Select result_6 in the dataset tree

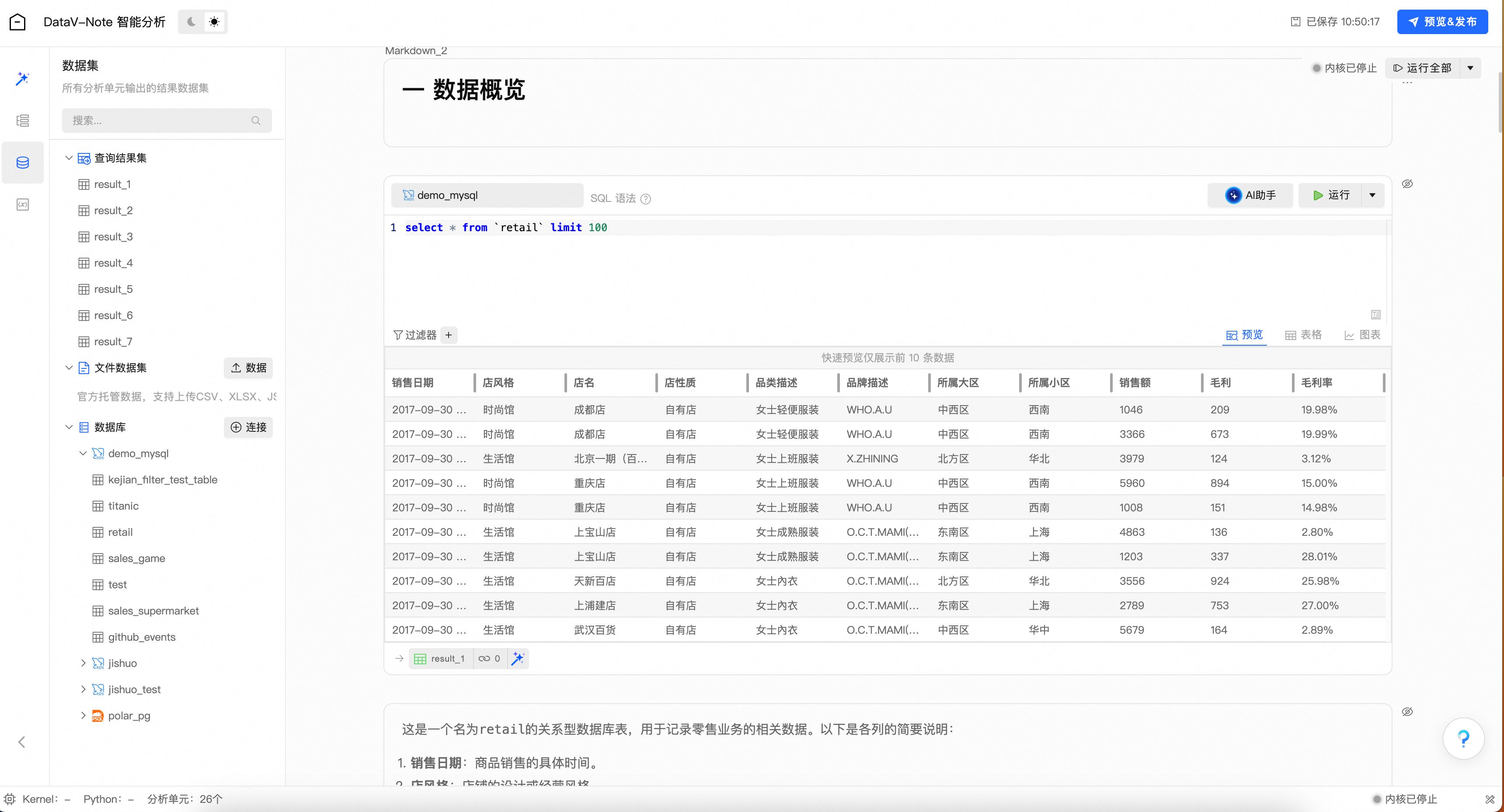(113, 316)
